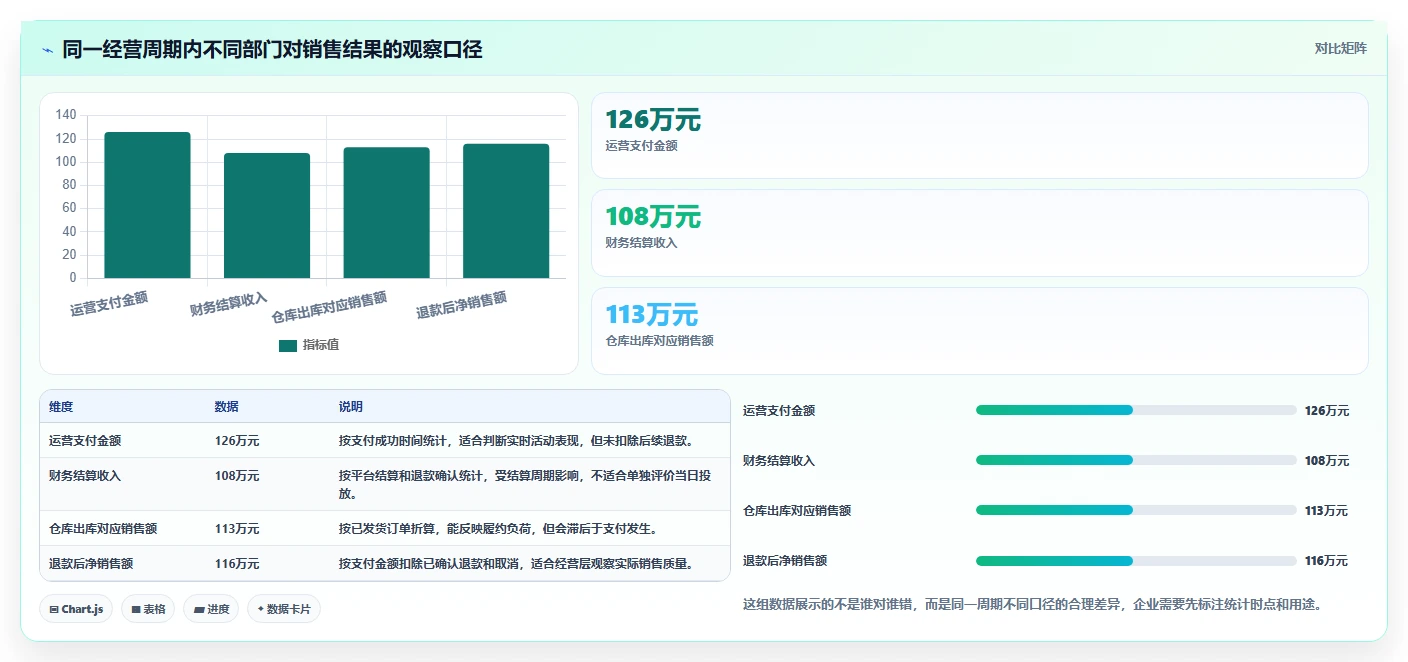This screenshot has height=662, width=1408.
Task: Click the 仓库出库对应销售额 progress bar
Action: [1136, 510]
